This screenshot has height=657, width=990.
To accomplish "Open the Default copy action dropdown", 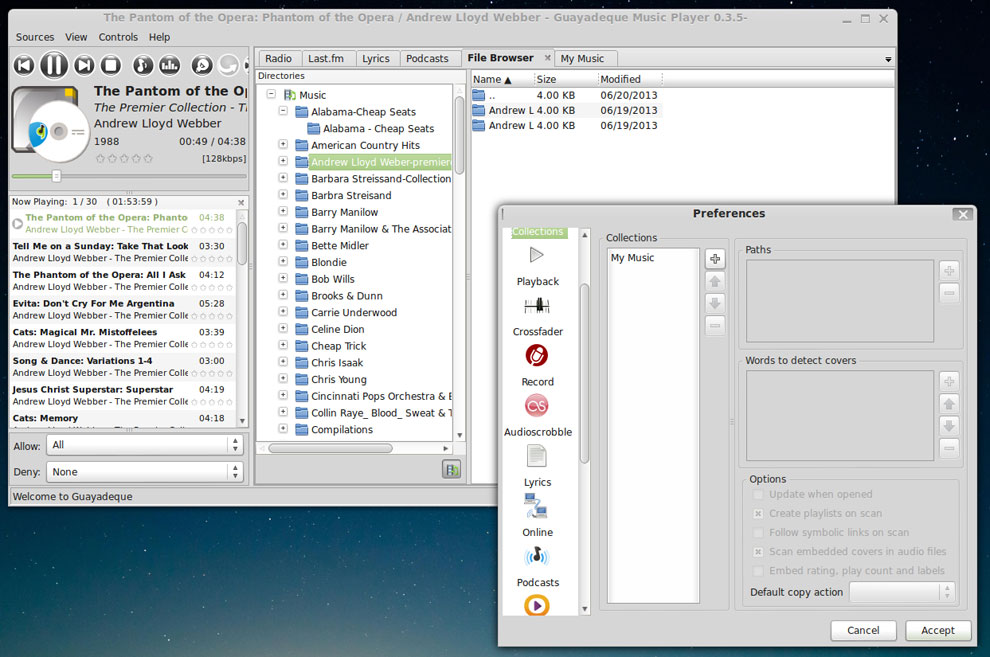I will coord(902,592).
